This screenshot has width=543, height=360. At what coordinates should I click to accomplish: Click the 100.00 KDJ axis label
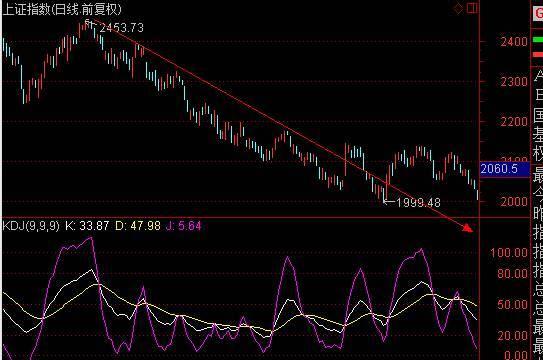[x=508, y=253]
